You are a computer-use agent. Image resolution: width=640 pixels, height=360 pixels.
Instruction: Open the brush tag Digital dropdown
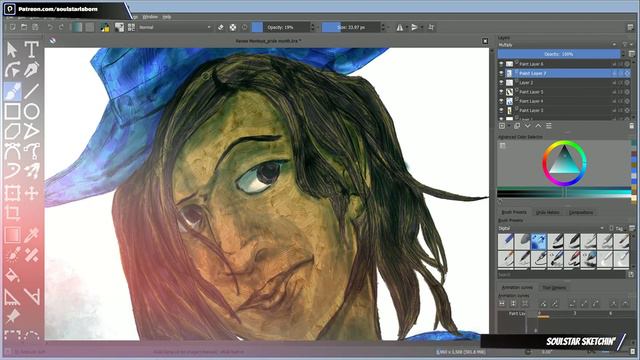coord(551,228)
